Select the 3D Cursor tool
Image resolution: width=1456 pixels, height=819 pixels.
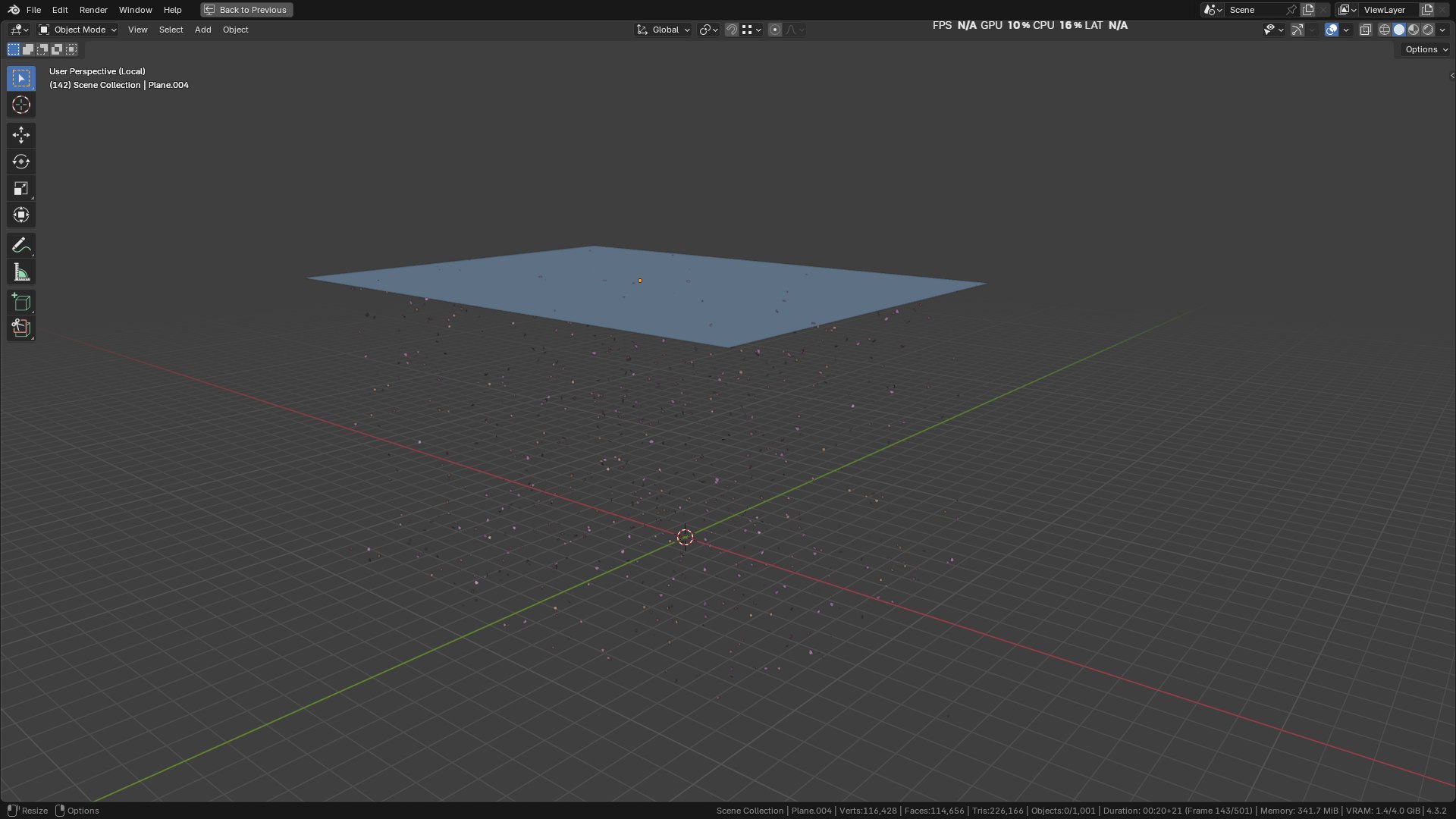21,105
